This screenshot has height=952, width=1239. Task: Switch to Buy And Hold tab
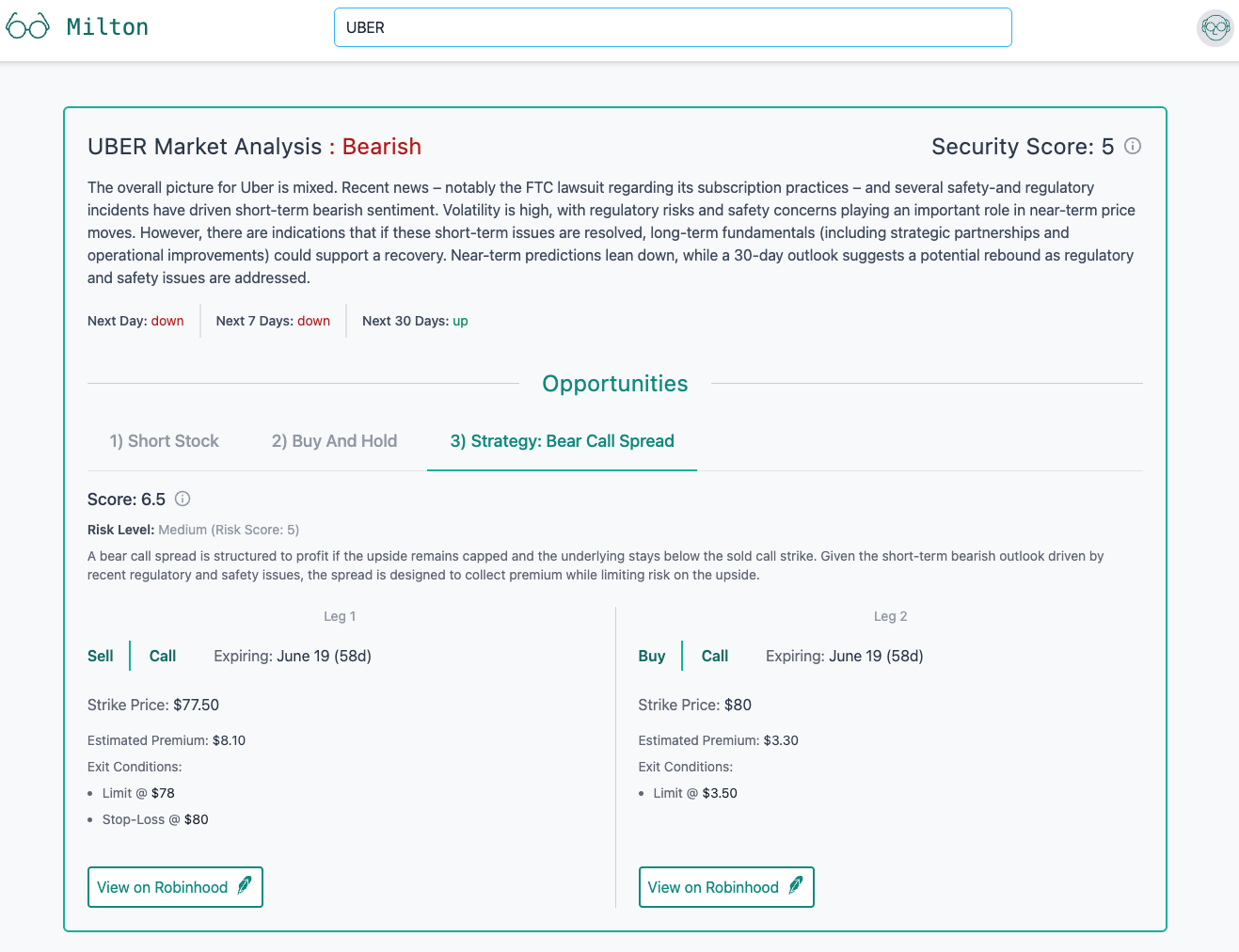(x=334, y=441)
